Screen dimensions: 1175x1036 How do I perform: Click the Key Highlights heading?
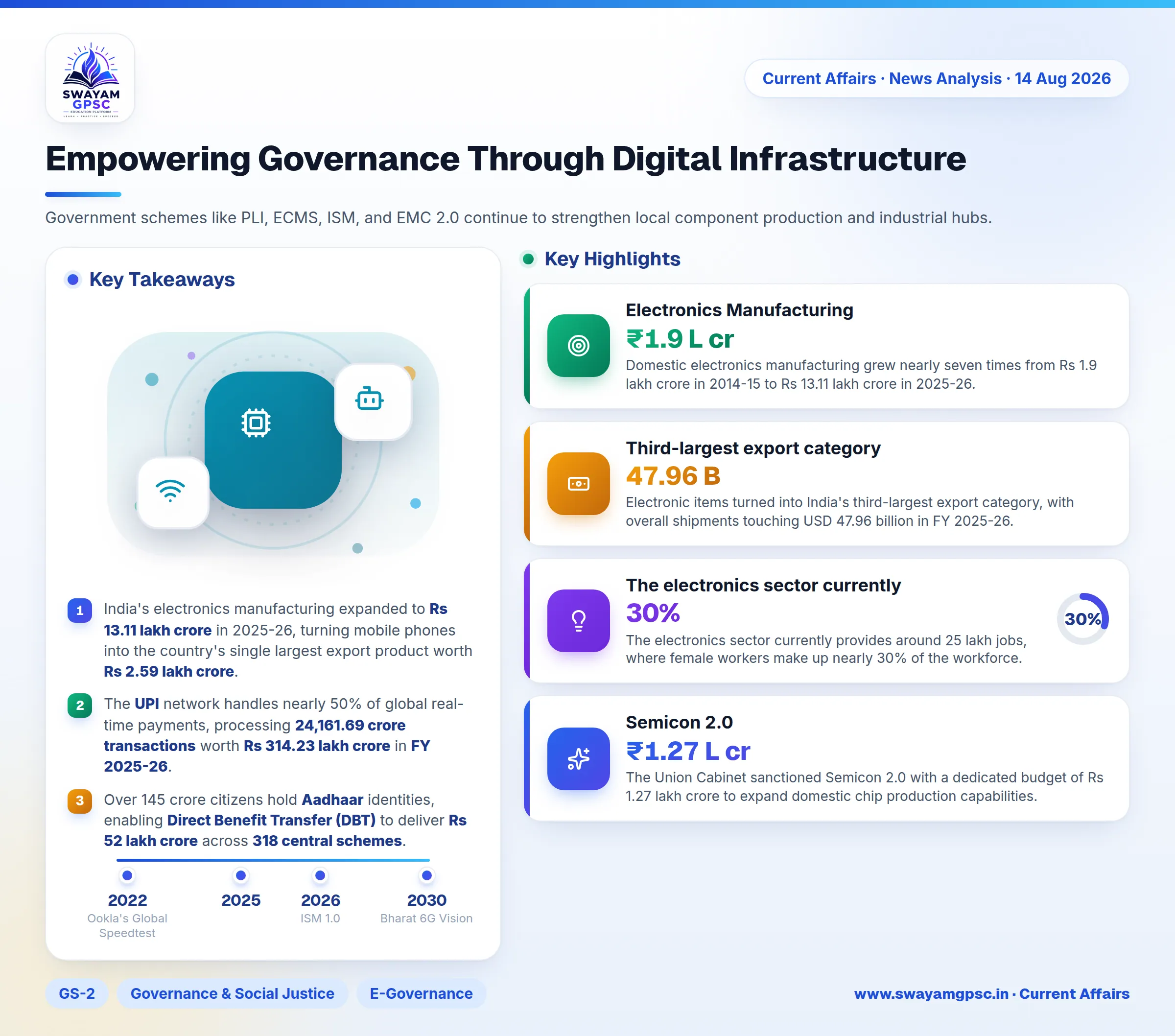tap(612, 259)
